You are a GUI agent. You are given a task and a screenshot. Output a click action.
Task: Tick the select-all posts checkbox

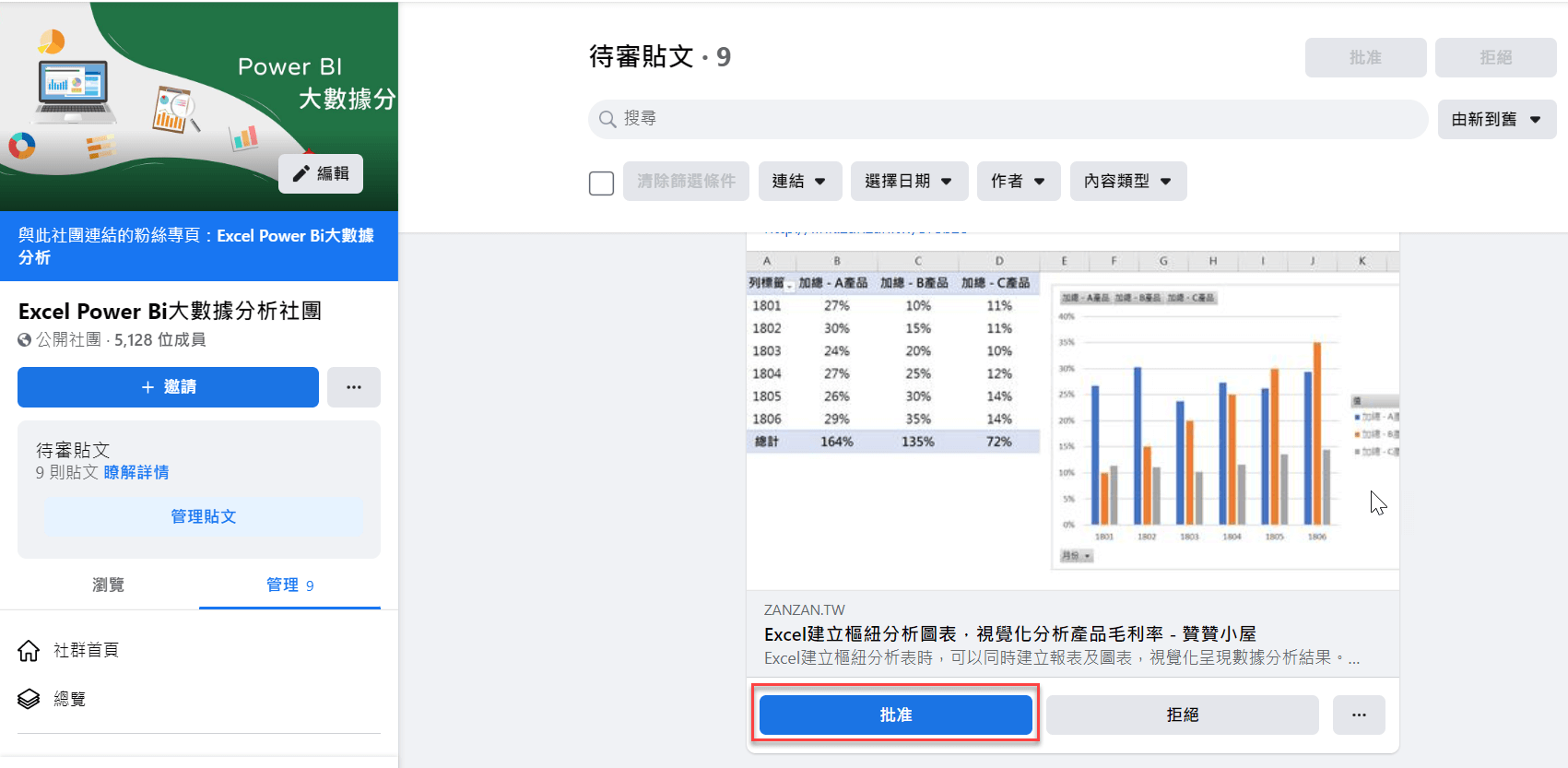601,183
